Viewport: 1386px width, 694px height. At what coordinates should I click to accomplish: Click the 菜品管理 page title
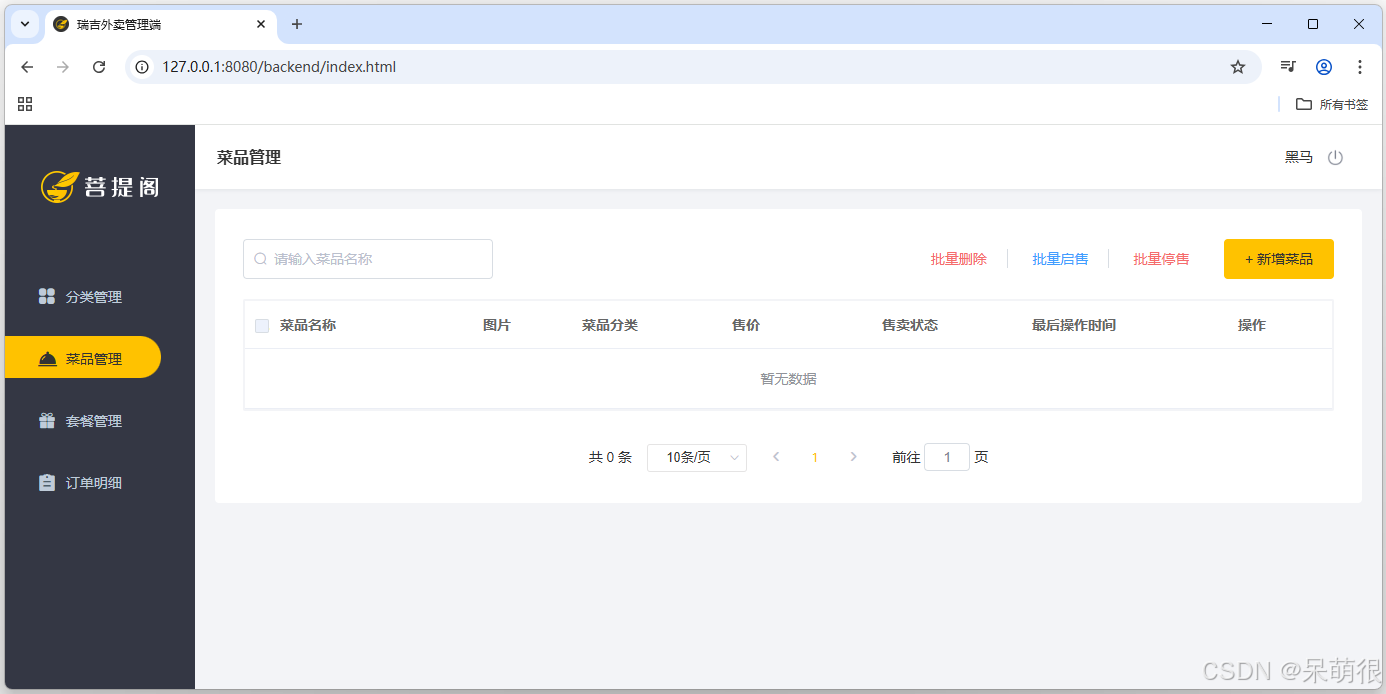[x=249, y=157]
